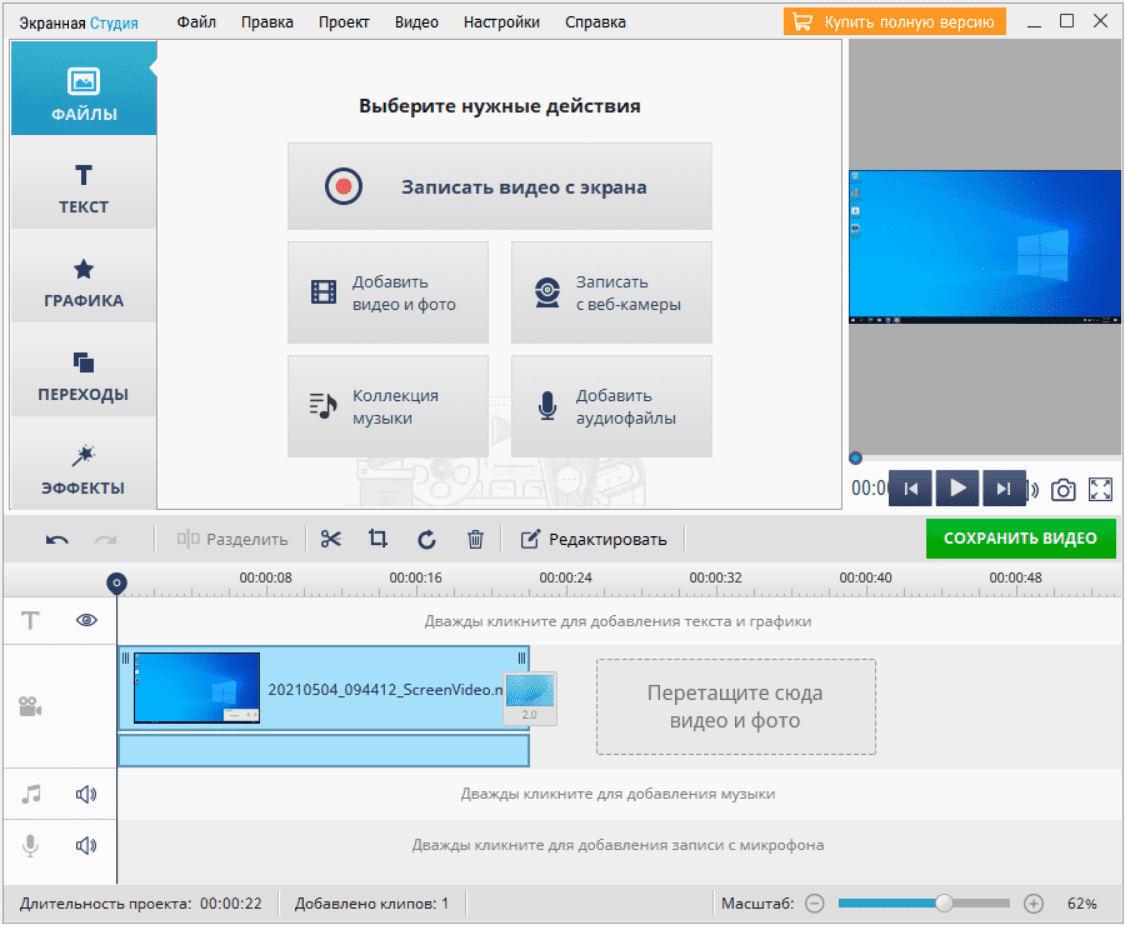Click the clip's left trim handle

[126, 658]
